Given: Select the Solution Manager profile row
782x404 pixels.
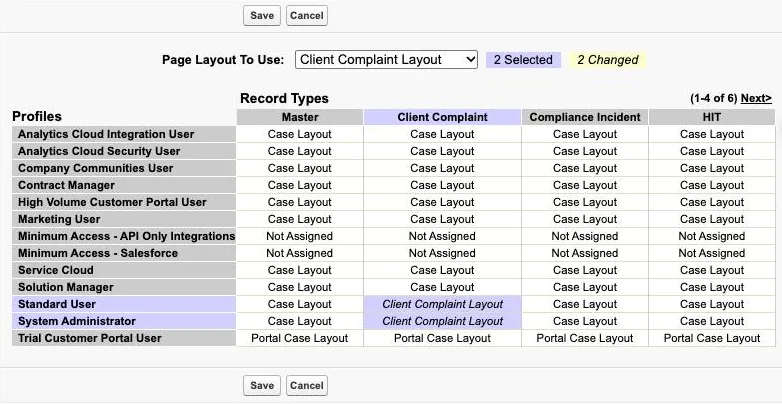Looking at the screenshot, I should click(124, 287).
